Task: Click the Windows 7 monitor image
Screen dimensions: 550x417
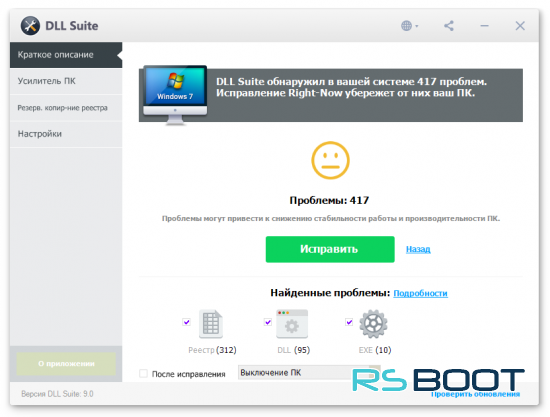Action: (x=175, y=95)
